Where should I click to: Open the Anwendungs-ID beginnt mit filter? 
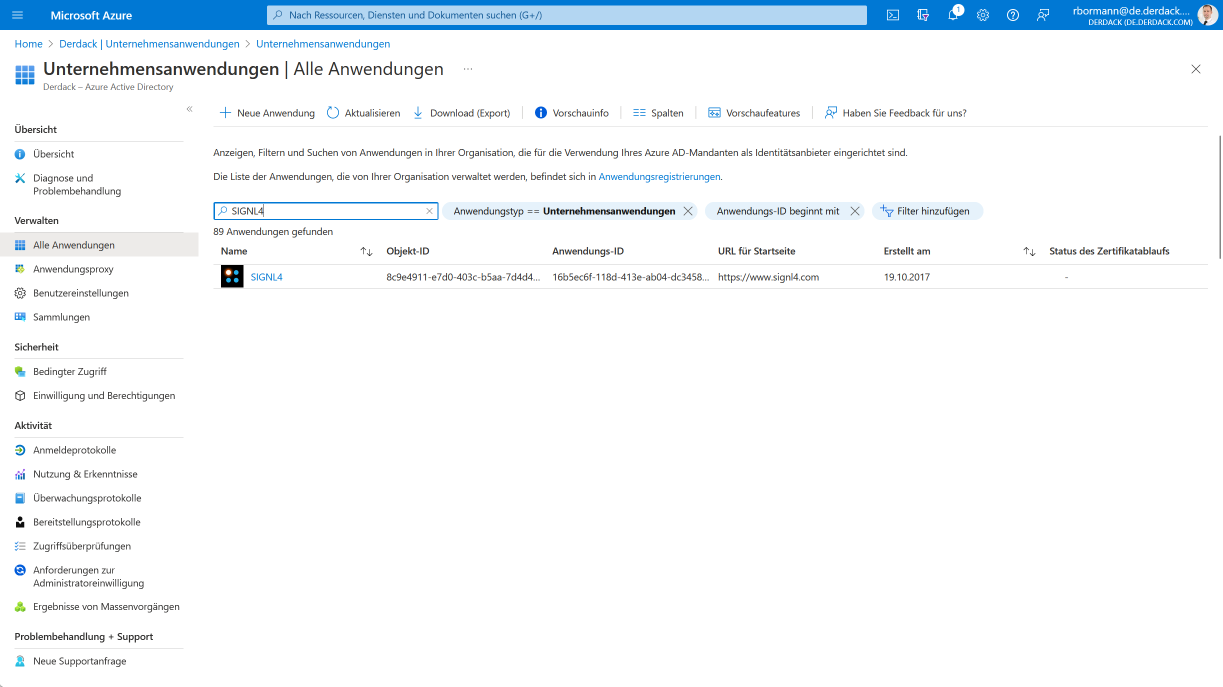[778, 211]
